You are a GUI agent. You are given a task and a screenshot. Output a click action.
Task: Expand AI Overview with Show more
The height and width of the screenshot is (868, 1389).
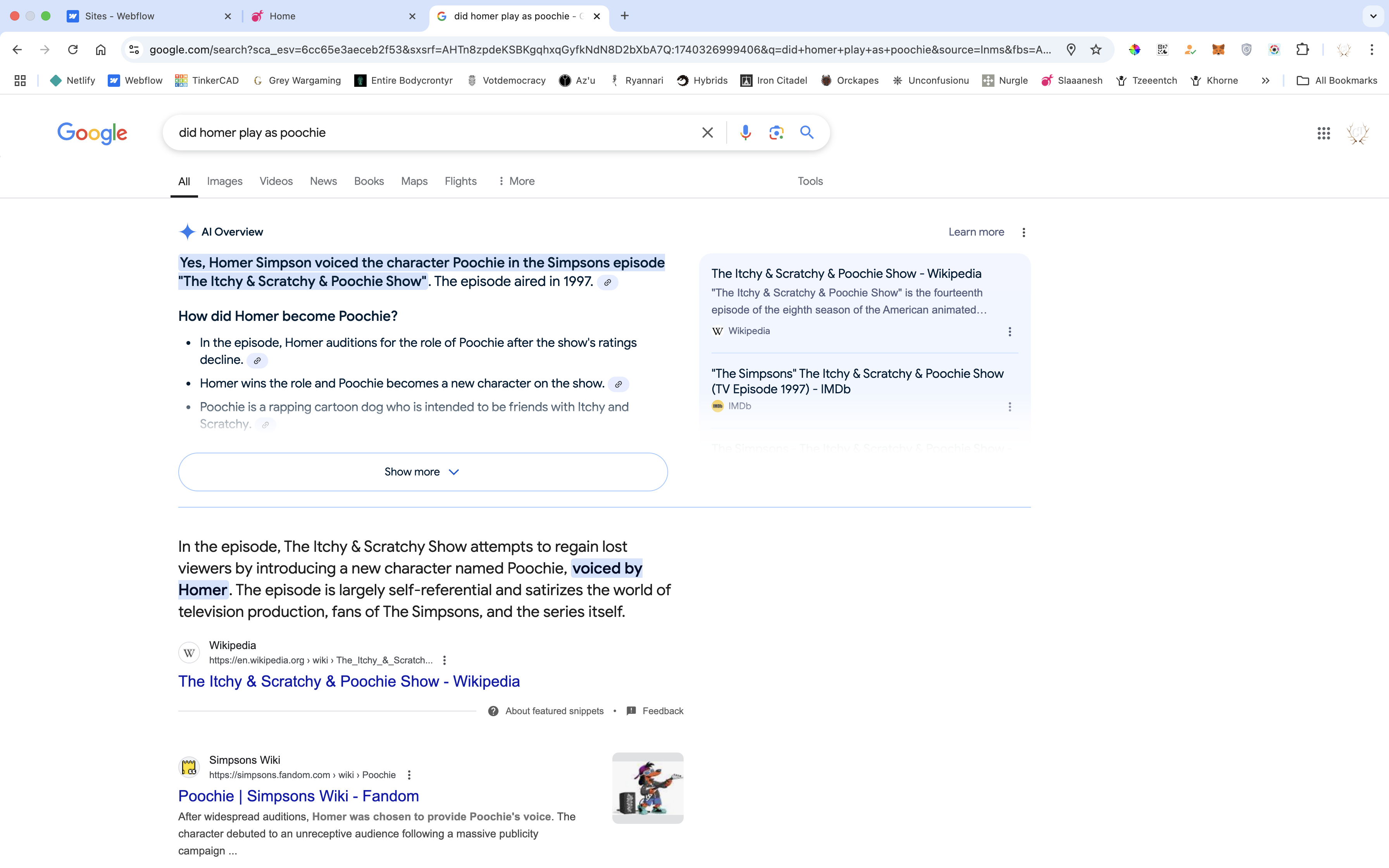click(x=422, y=472)
